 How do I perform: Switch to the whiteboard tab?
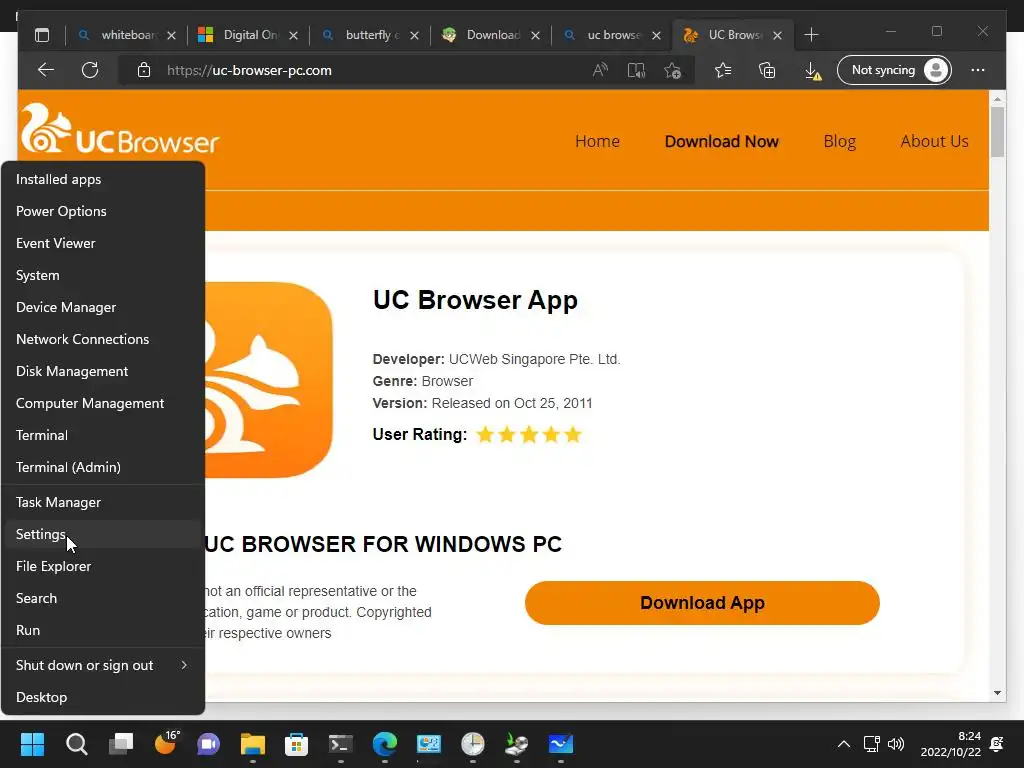126,35
